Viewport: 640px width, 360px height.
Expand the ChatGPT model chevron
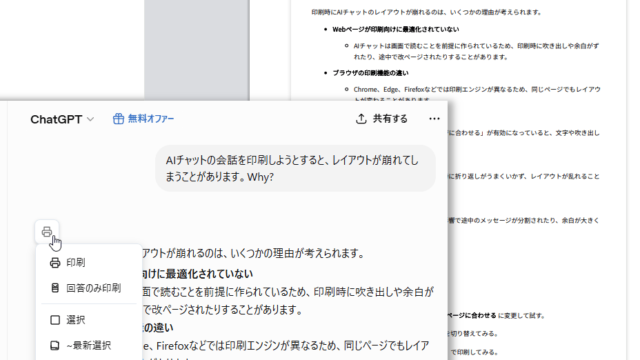click(91, 119)
